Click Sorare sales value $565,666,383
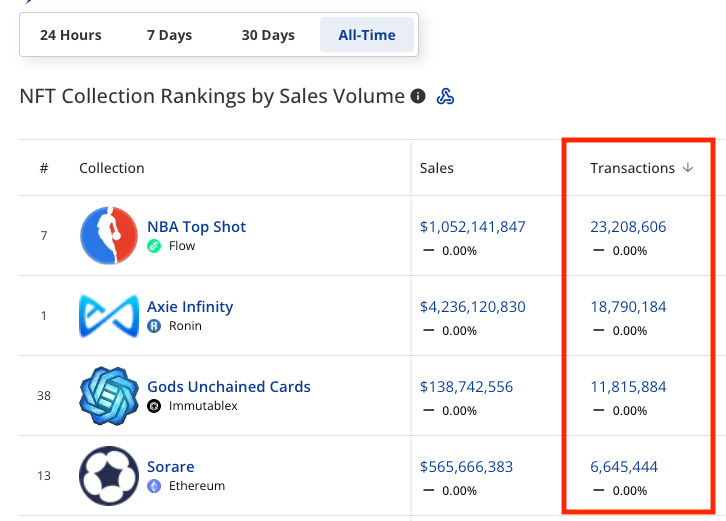This screenshot has width=726, height=521. click(x=467, y=467)
